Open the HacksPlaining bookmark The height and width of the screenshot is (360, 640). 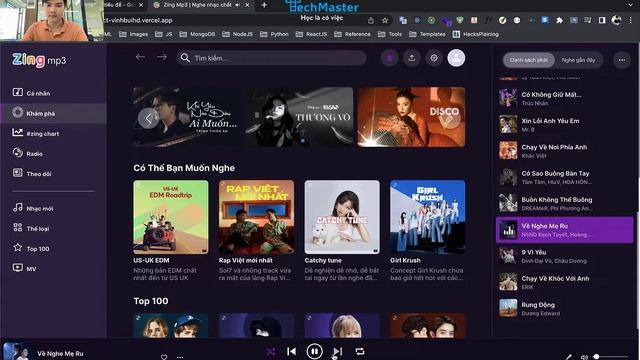pos(476,34)
